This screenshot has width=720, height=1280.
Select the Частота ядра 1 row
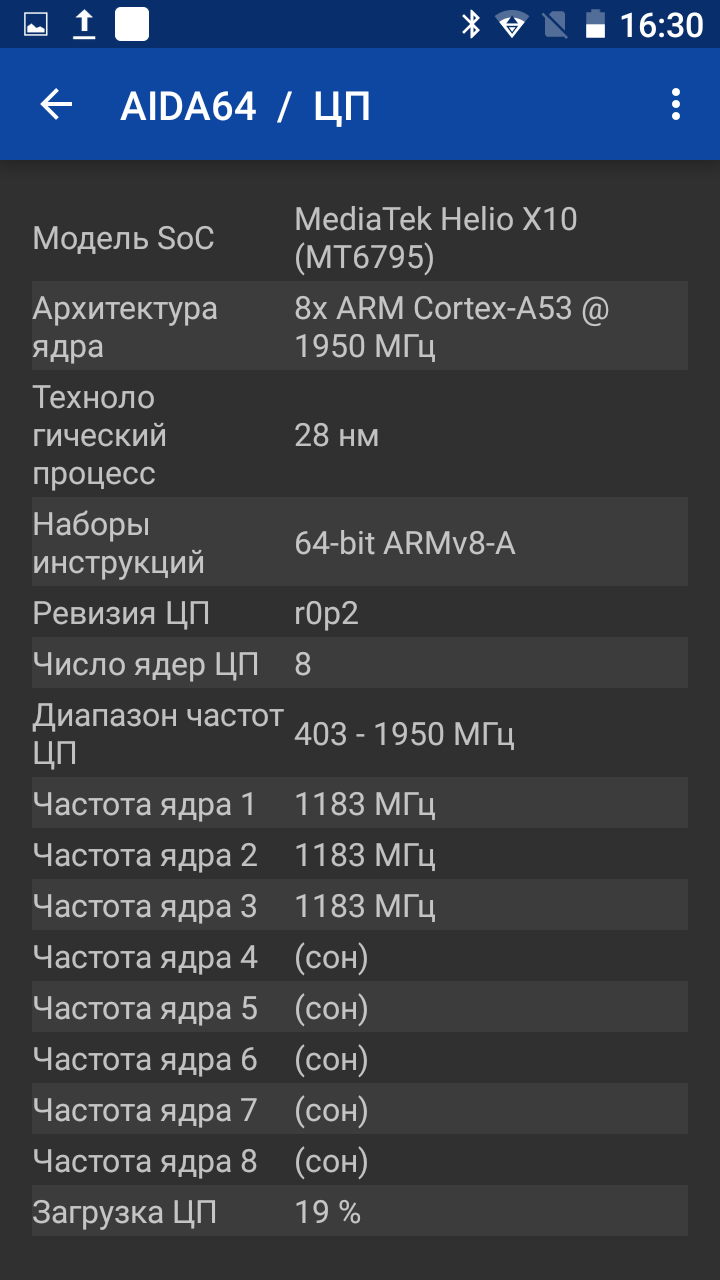pyautogui.click(x=360, y=803)
